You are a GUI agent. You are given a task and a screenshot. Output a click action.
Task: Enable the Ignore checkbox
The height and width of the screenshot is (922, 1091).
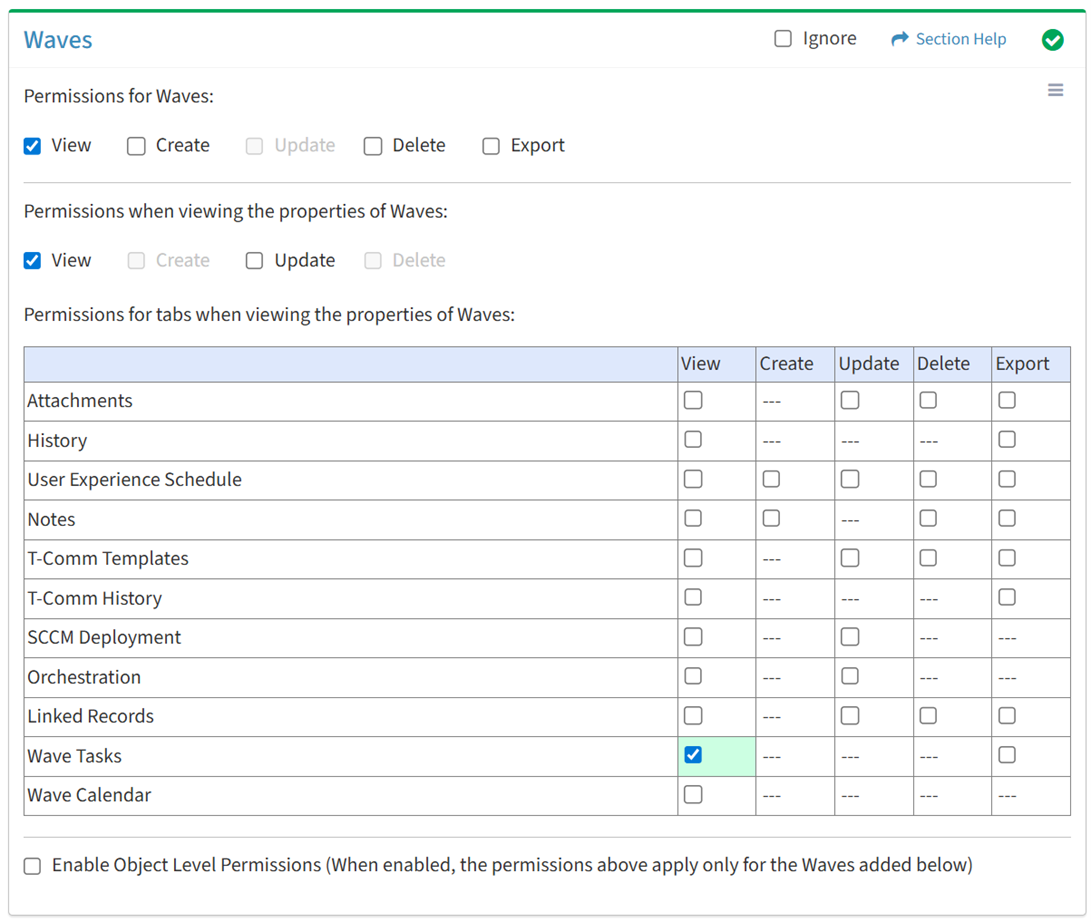point(783,39)
